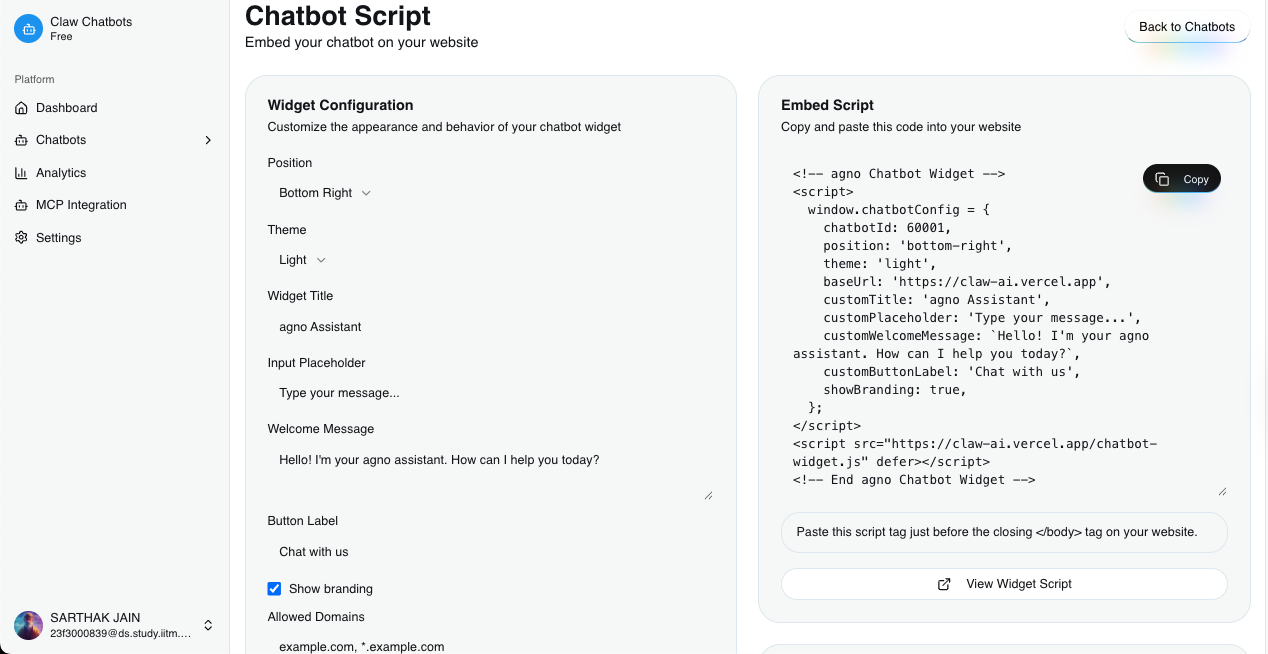Click the Back to Chatbots button
This screenshot has height=654, width=1268.
[x=1187, y=27]
